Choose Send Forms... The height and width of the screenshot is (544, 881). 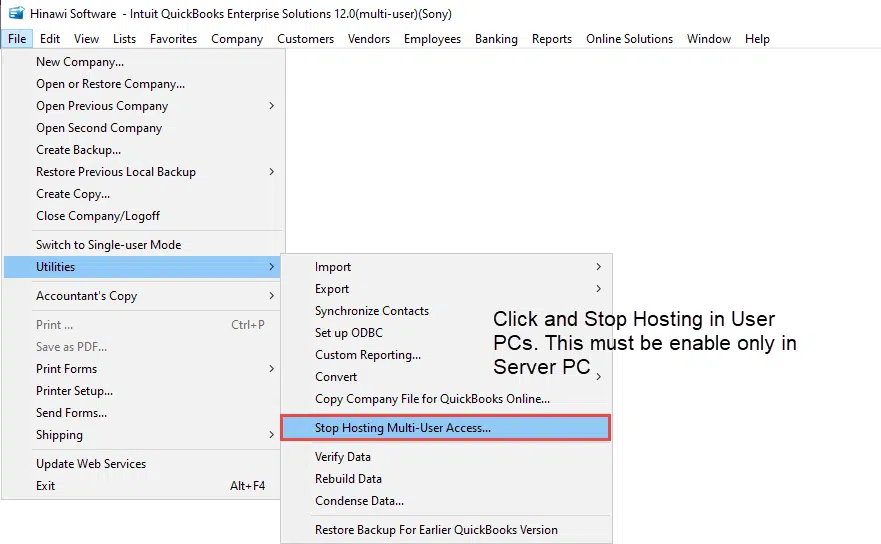(x=143, y=412)
